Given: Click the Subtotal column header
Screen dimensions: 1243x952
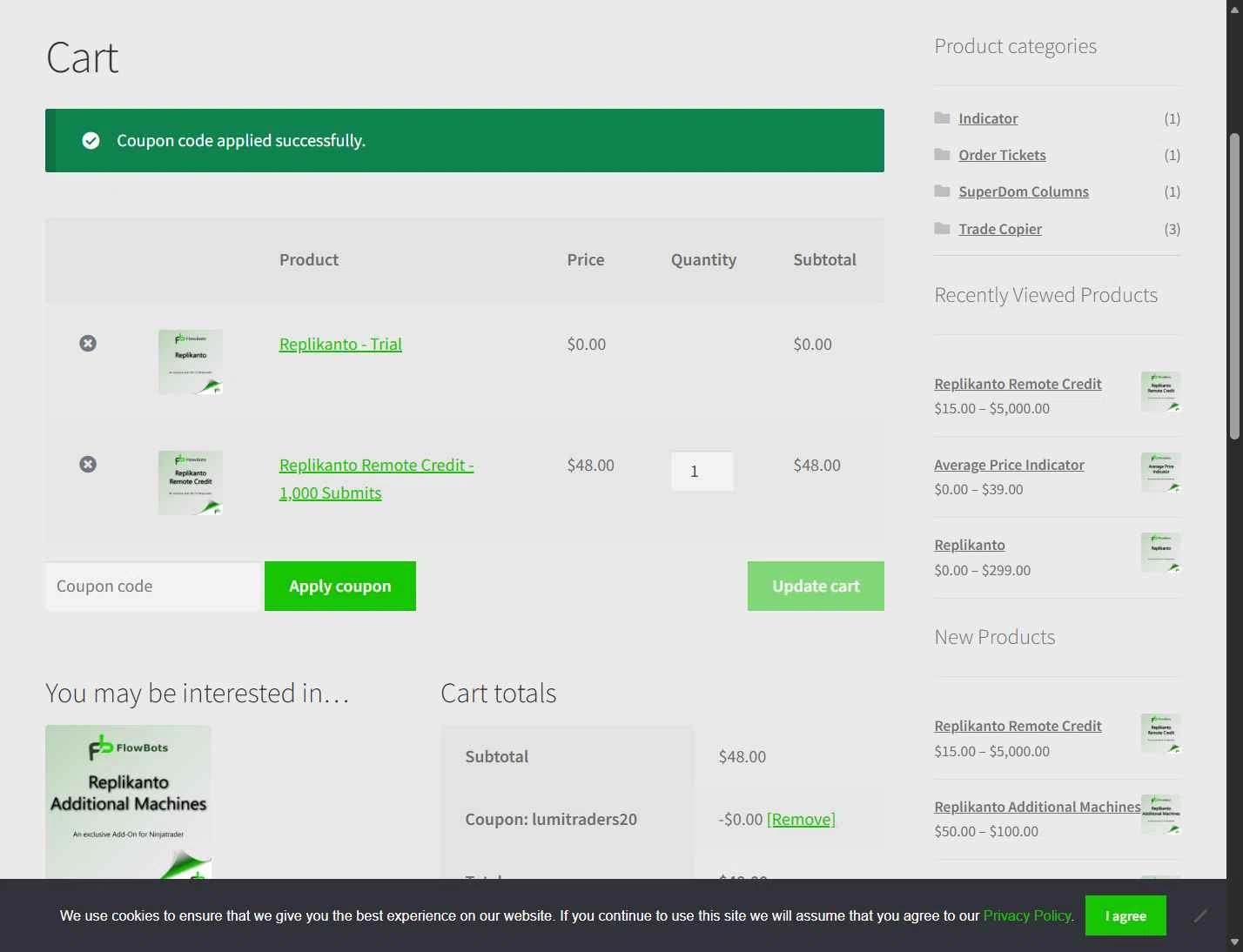Looking at the screenshot, I should click(824, 259).
